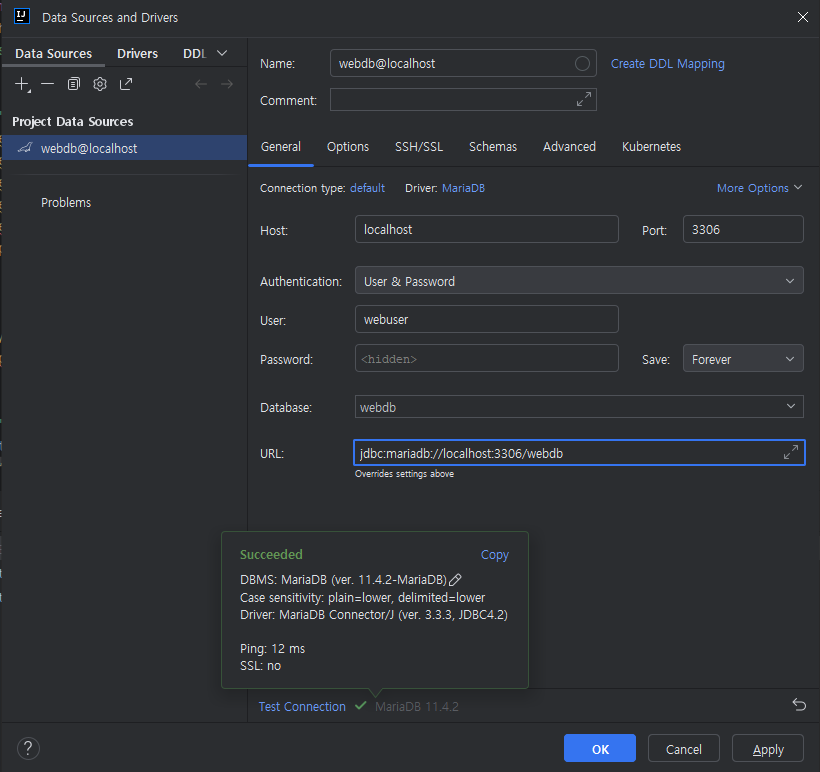Select the Problems item
Image resolution: width=820 pixels, height=772 pixels.
[x=66, y=202]
